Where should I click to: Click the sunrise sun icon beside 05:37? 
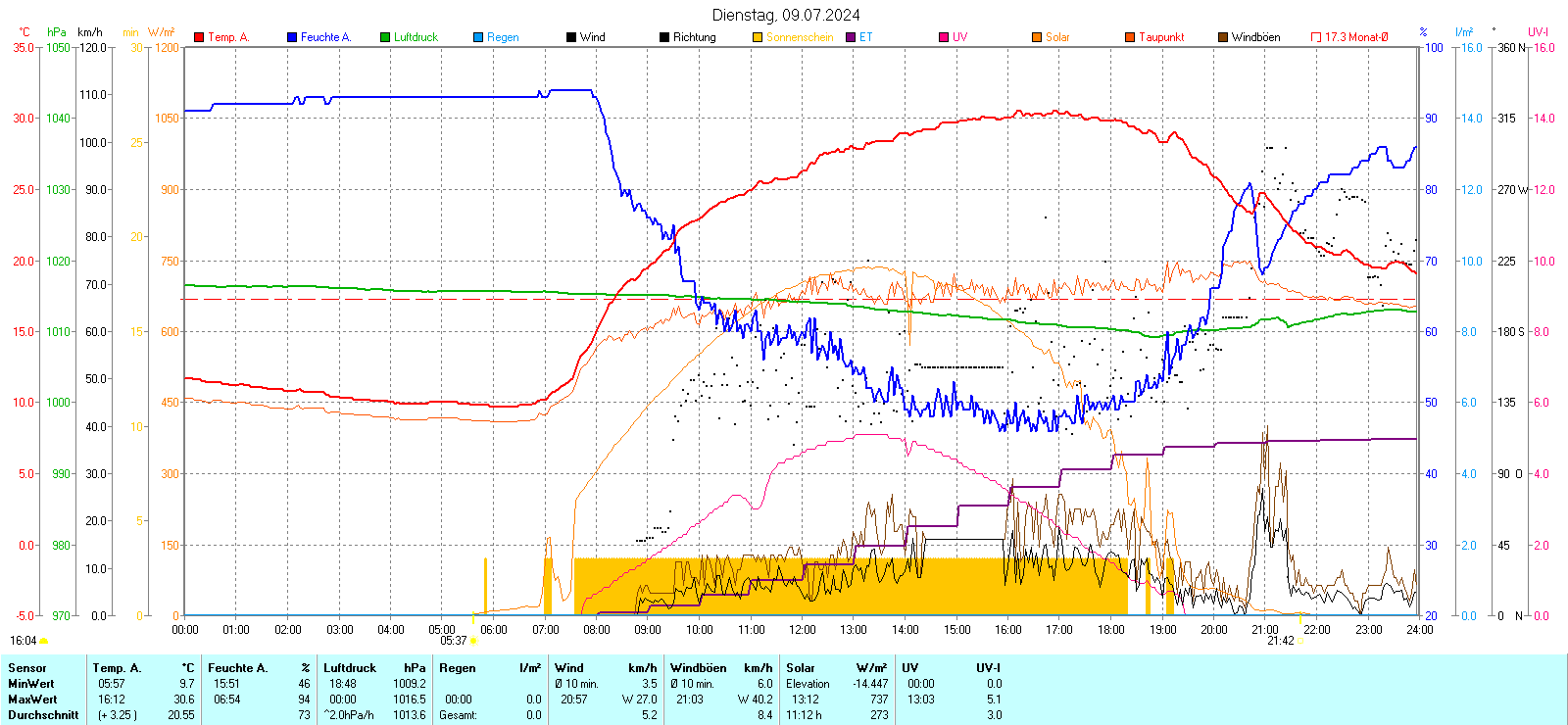473,641
